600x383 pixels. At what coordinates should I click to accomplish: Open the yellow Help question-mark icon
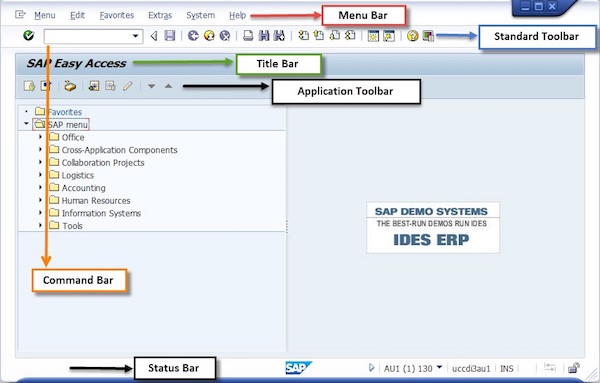click(412, 36)
